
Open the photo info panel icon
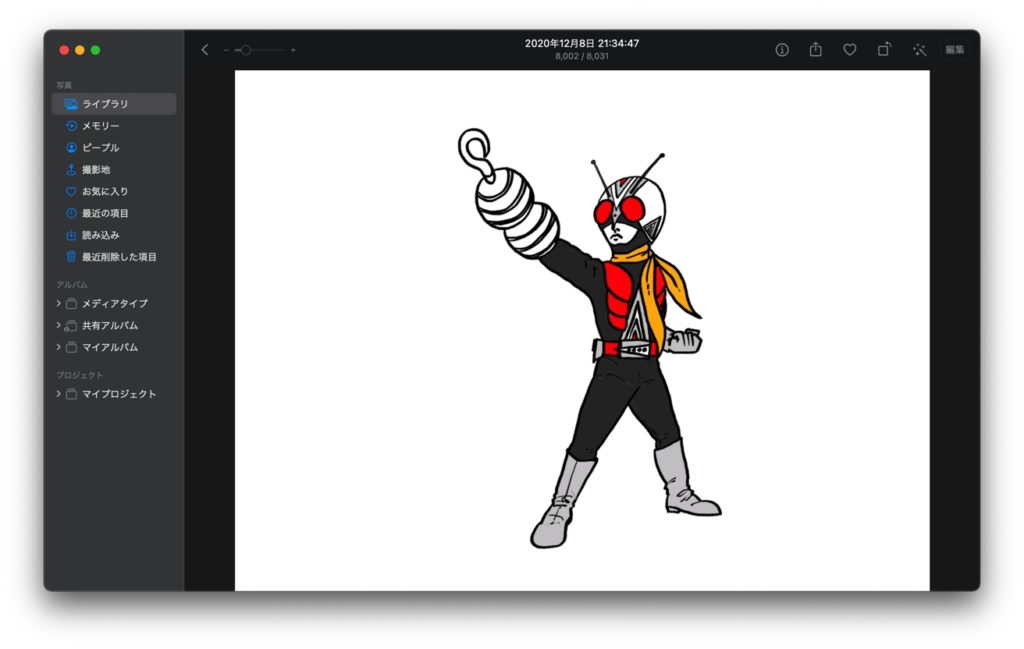click(782, 50)
